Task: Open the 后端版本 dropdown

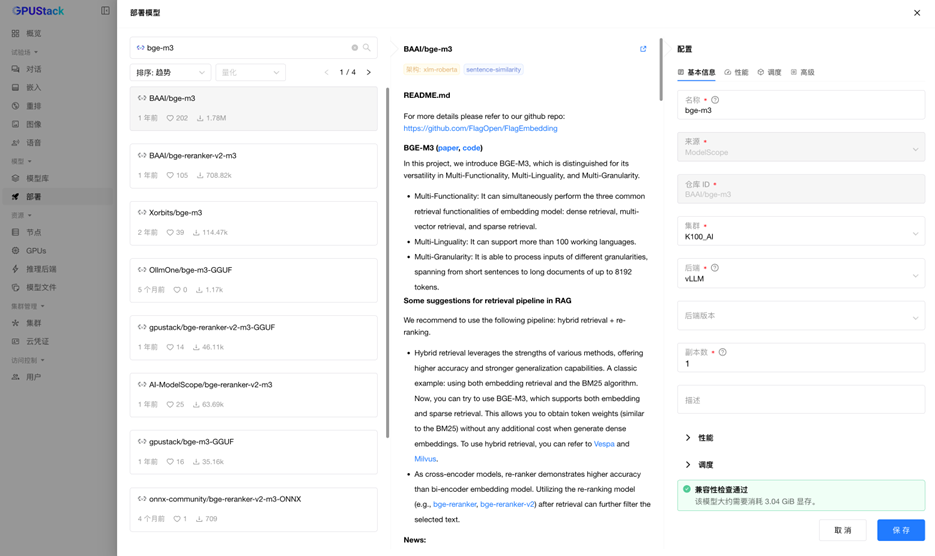Action: click(801, 316)
